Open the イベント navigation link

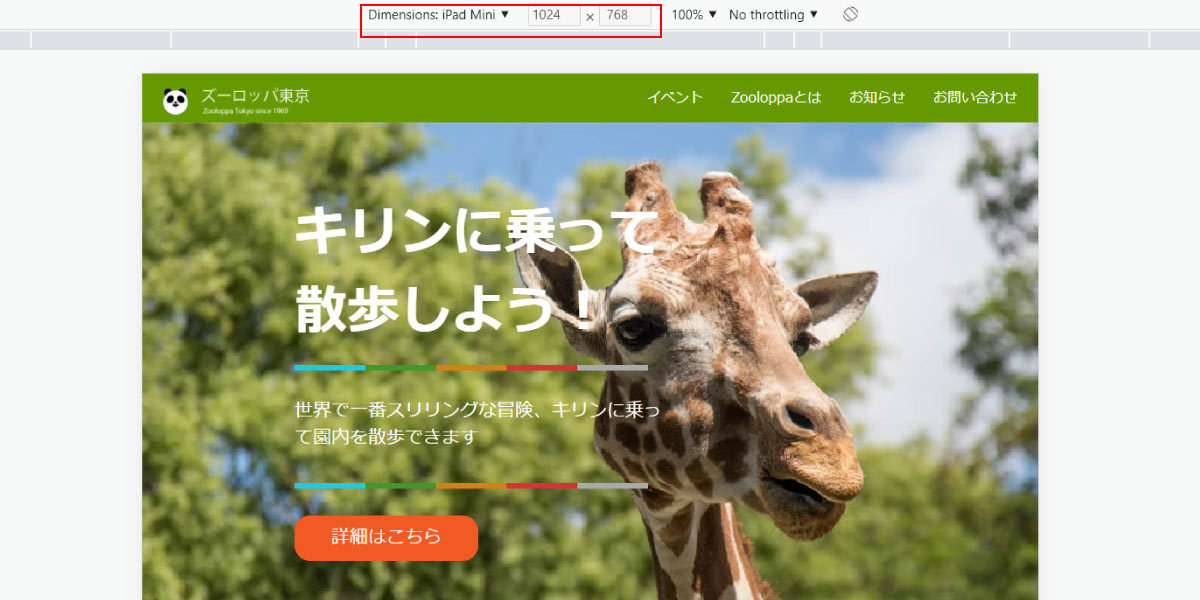pyautogui.click(x=675, y=97)
